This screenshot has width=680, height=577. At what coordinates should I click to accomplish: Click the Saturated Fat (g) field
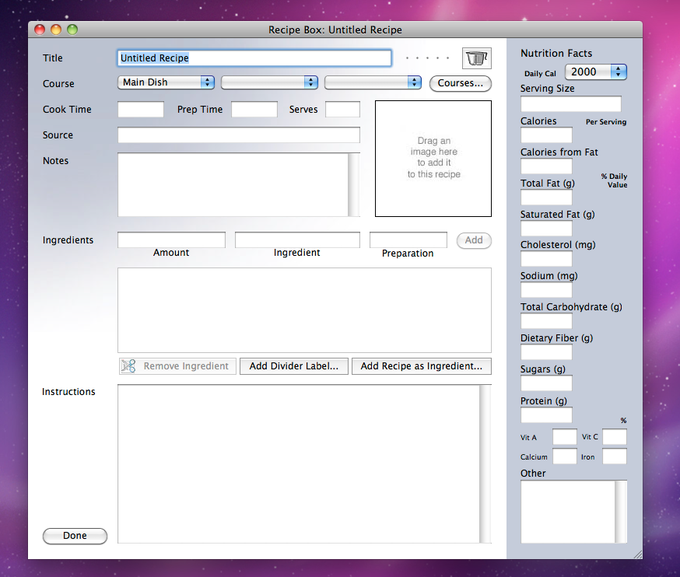(546, 228)
